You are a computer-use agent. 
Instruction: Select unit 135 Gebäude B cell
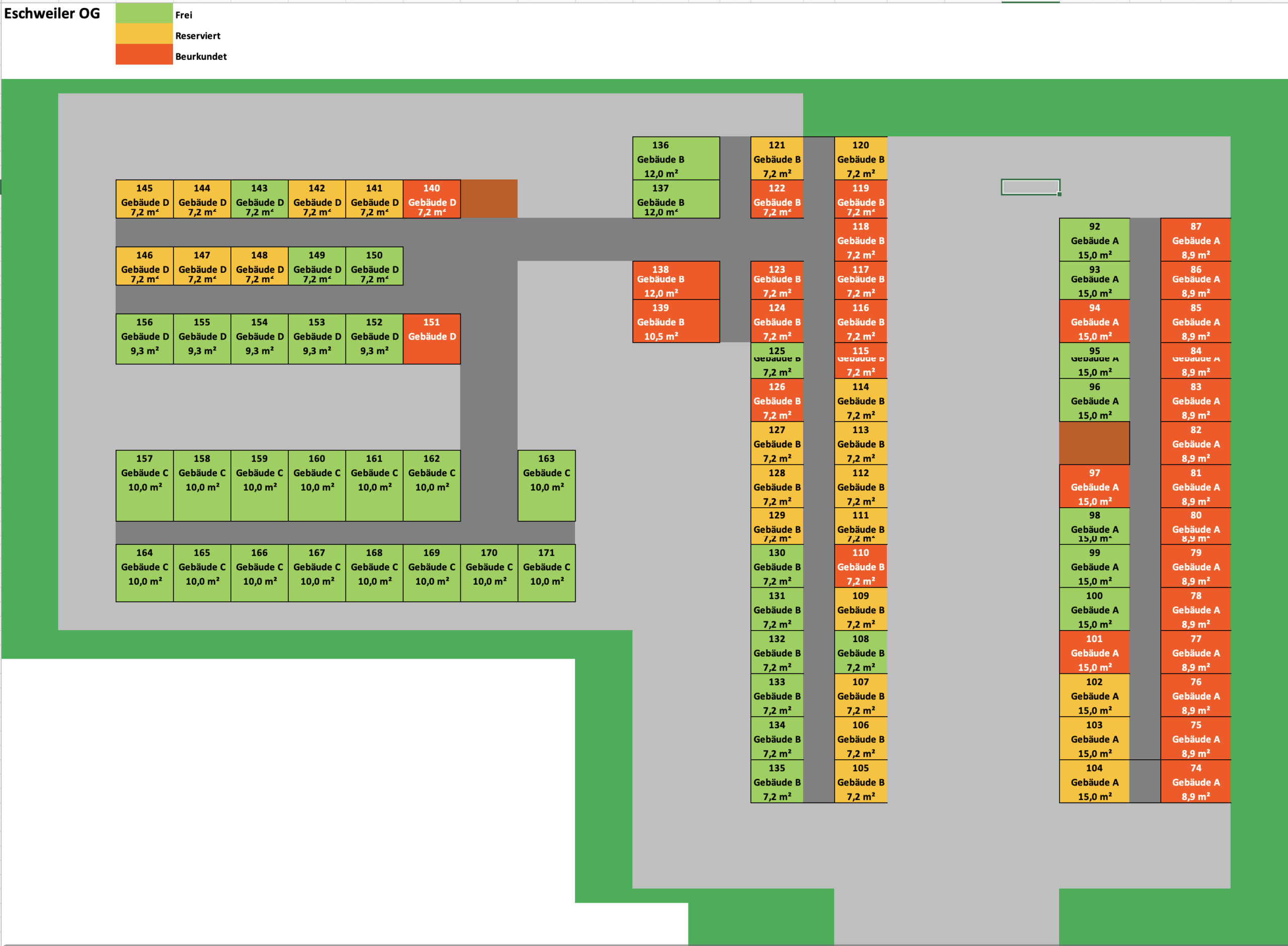click(x=777, y=781)
